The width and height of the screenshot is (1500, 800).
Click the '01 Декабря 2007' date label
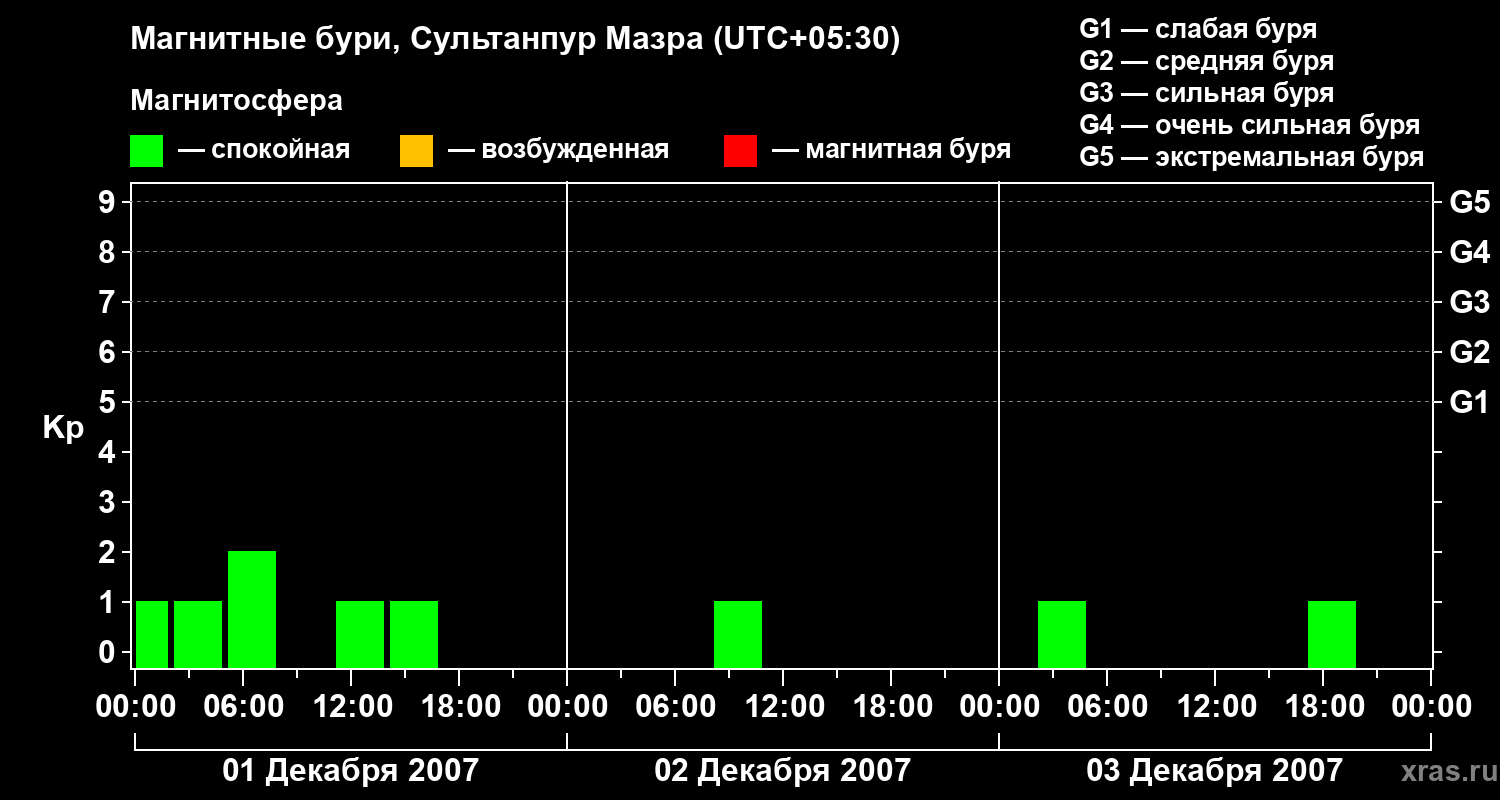[350, 771]
